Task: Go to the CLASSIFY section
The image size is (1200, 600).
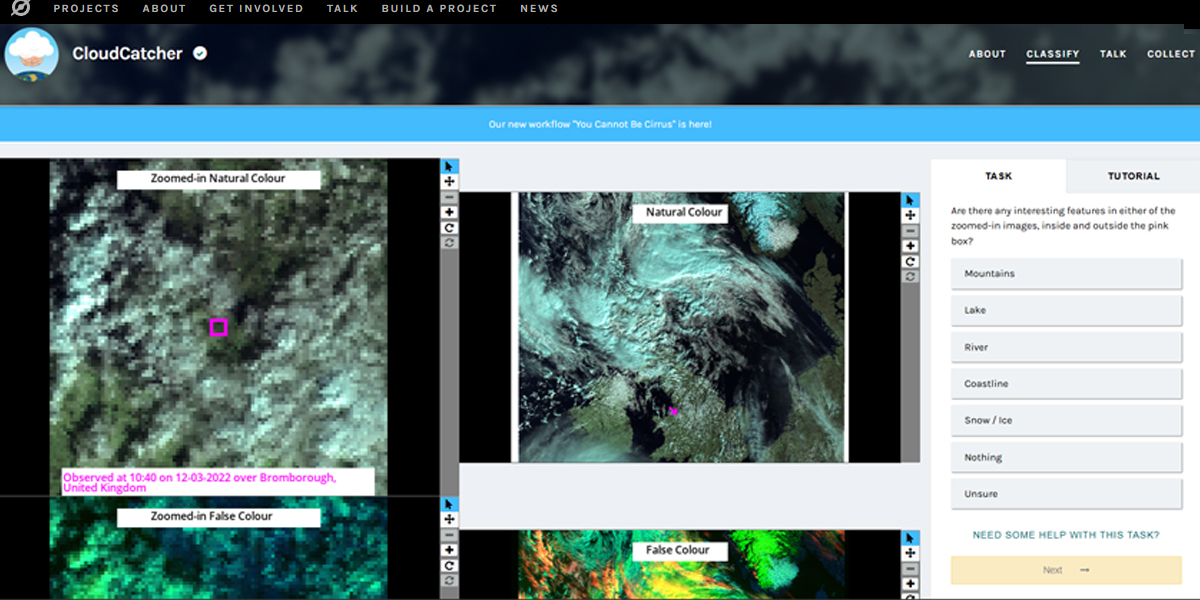Action: [x=1053, y=54]
